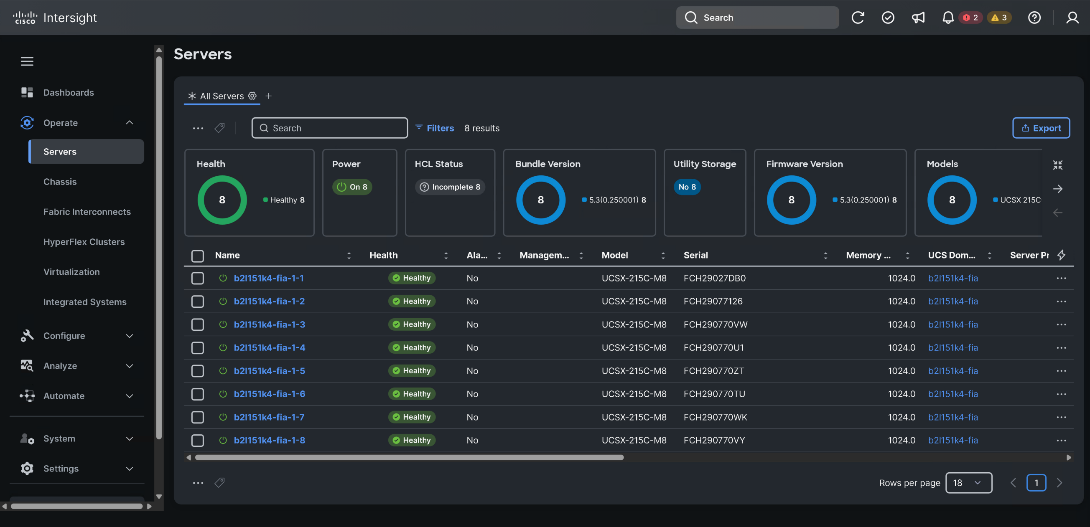Open top table actions ellipsis menu

[198, 128]
